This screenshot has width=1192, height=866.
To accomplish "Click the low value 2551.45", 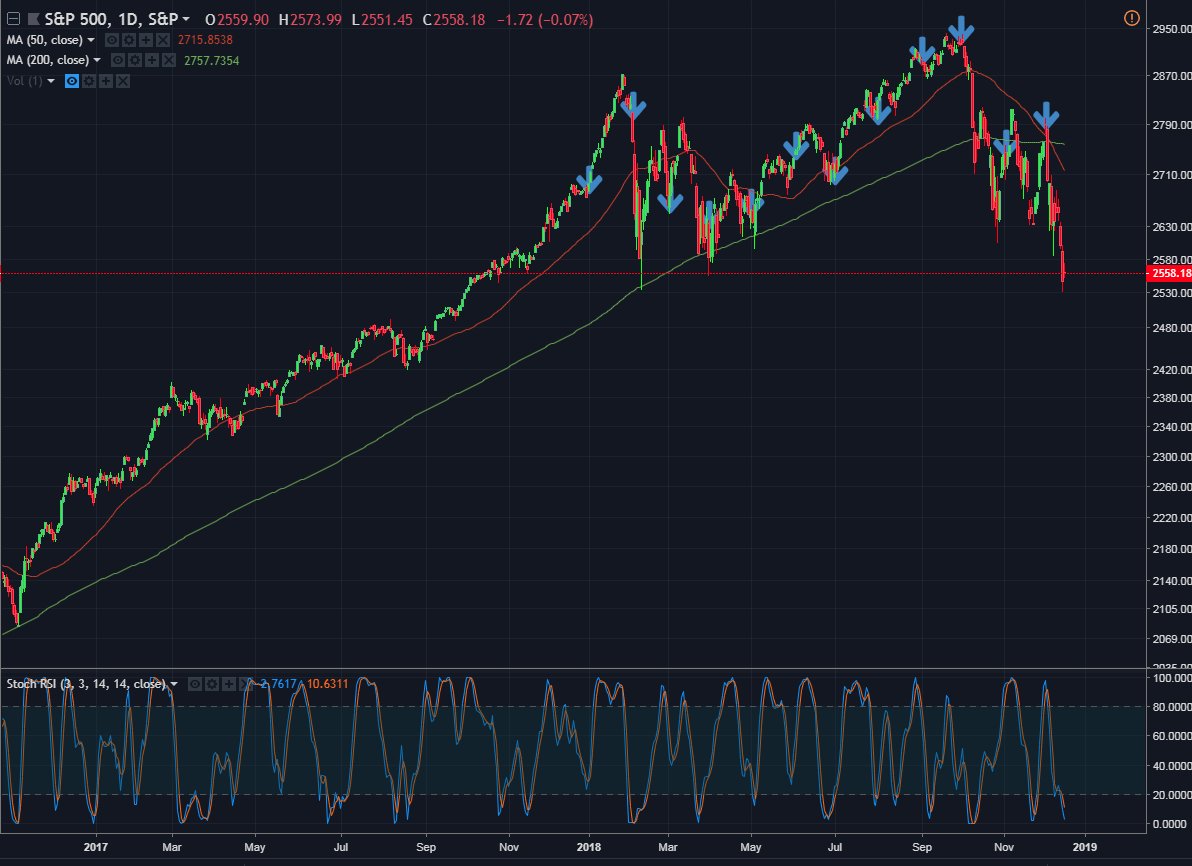I will tap(387, 20).
